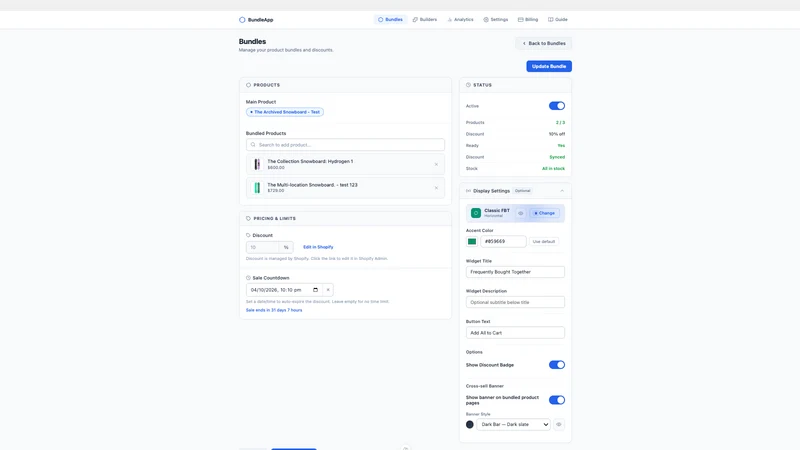This screenshot has width=800, height=450.
Task: Click the 'Synced' discount status value
Action: click(x=557, y=157)
